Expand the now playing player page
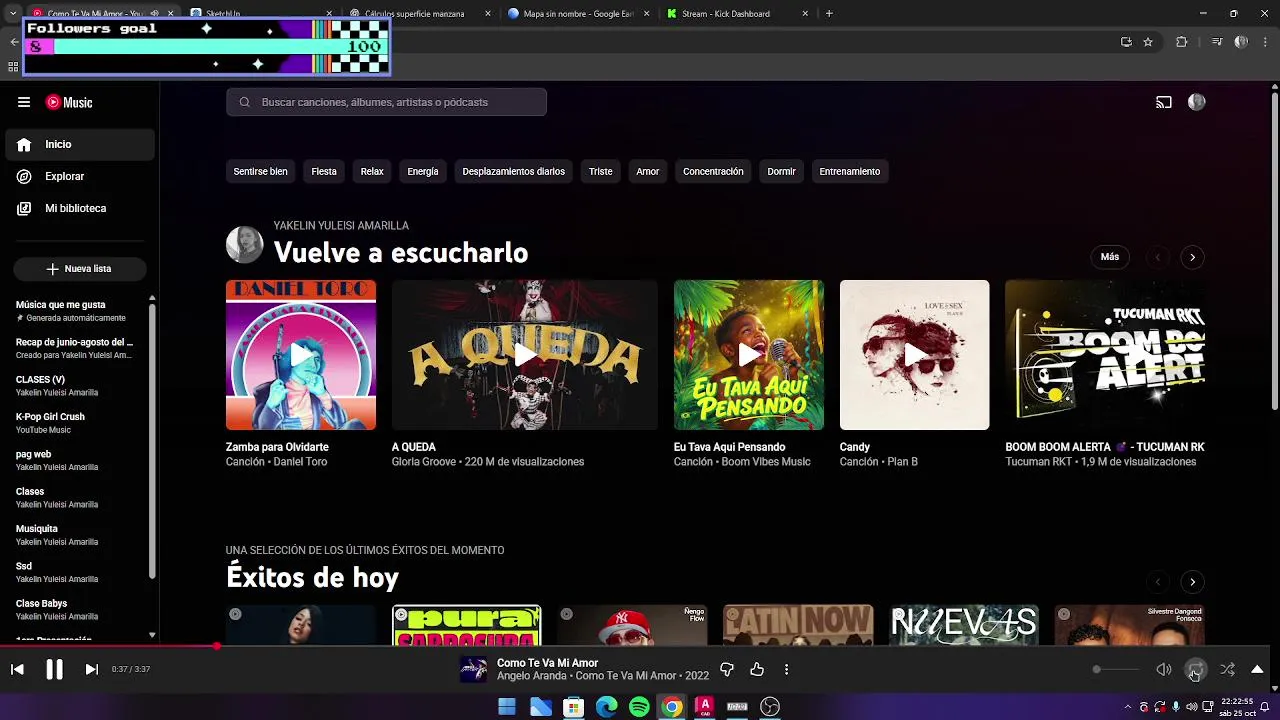 pyautogui.click(x=1257, y=669)
